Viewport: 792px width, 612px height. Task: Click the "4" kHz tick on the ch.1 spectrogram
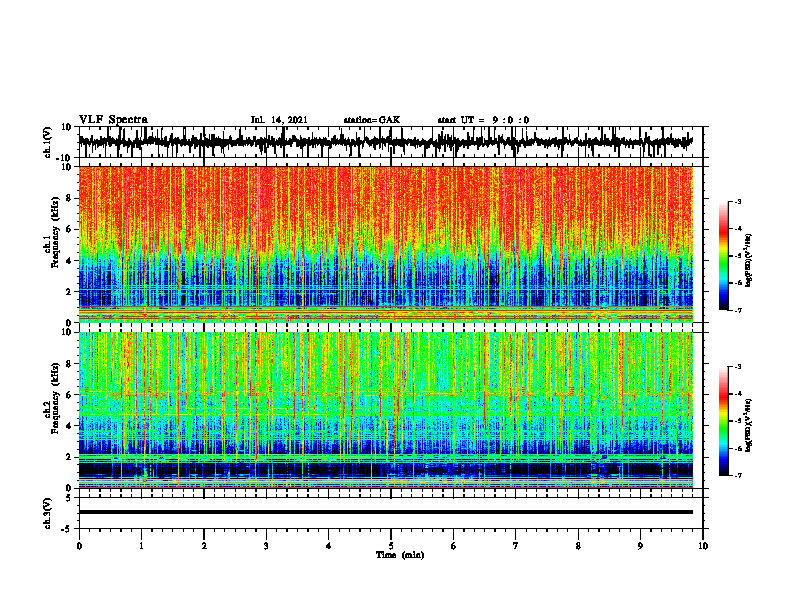pos(69,261)
